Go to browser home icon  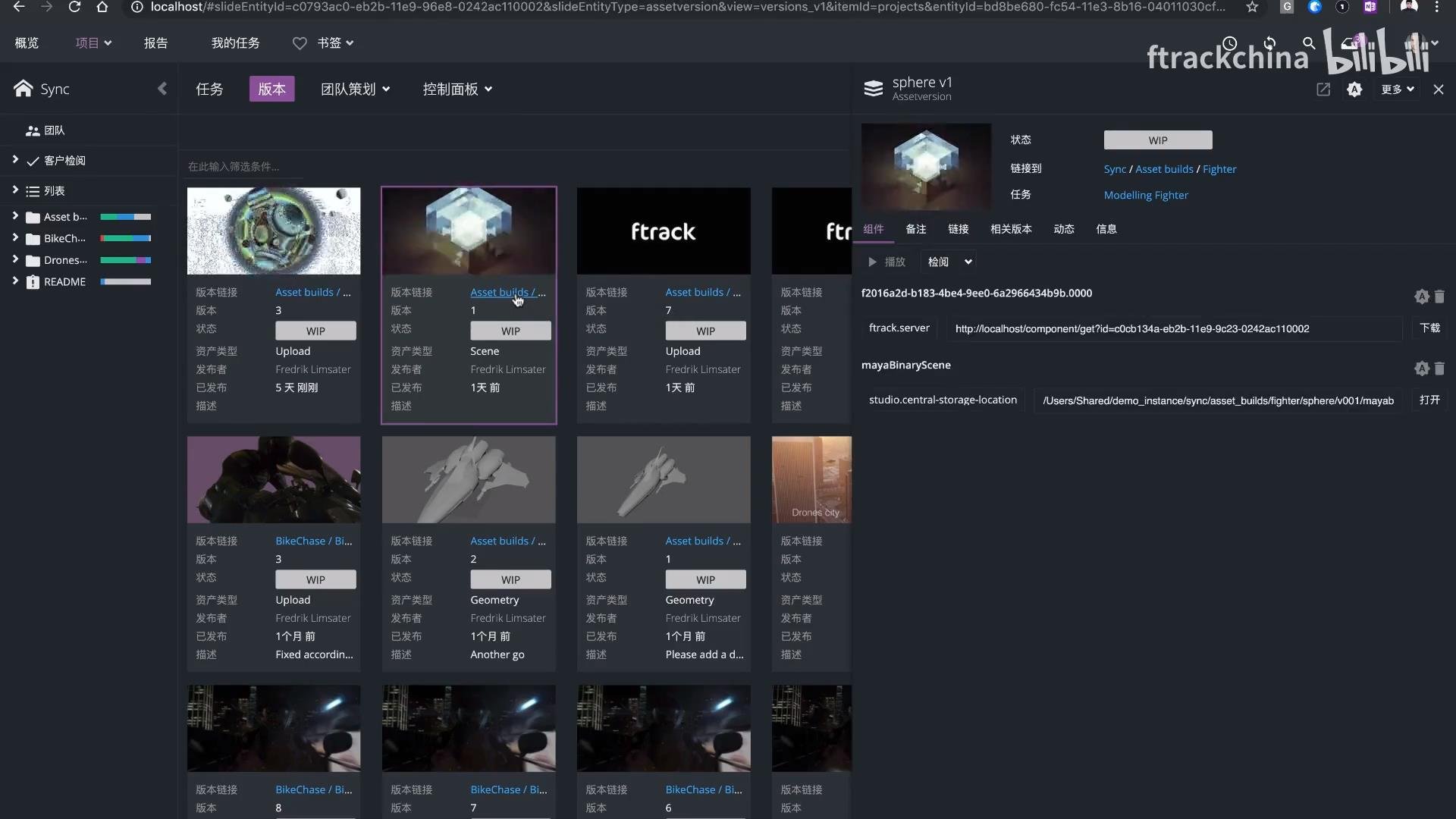(x=102, y=7)
